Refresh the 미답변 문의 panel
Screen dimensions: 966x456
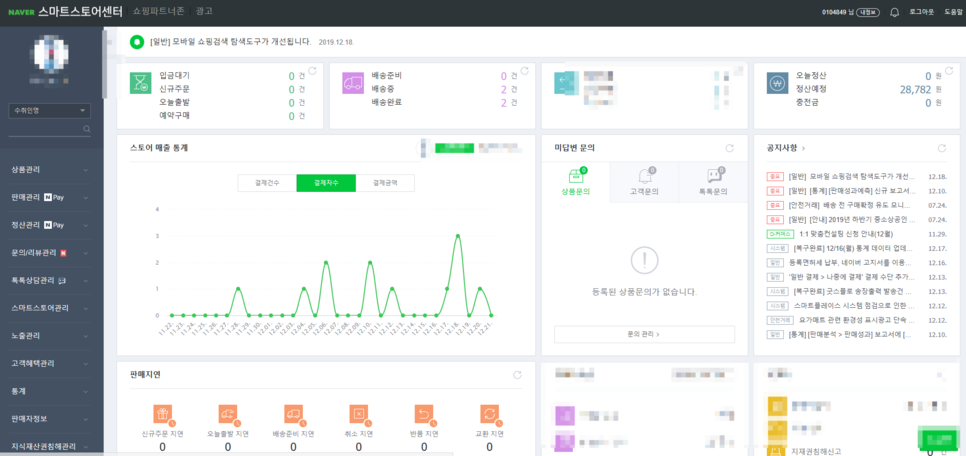[729, 149]
